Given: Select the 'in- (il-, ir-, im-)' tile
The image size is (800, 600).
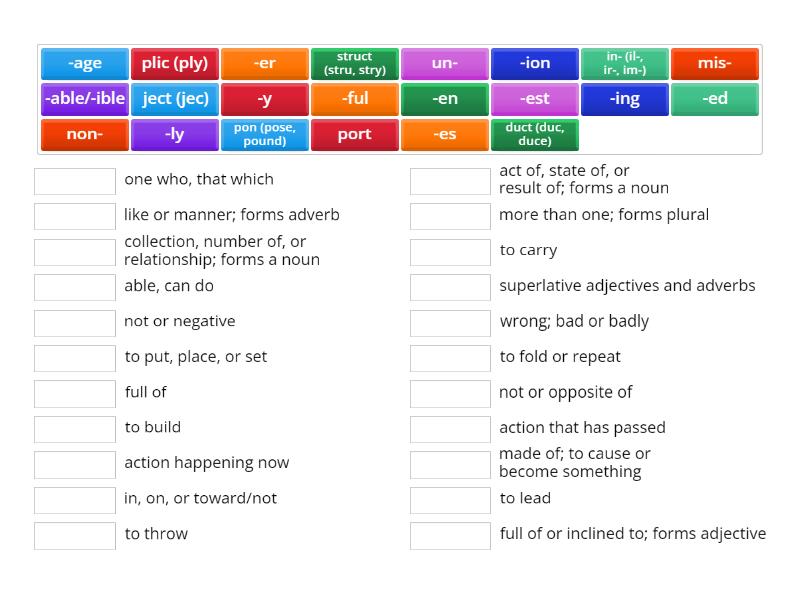Looking at the screenshot, I should coord(625,64).
